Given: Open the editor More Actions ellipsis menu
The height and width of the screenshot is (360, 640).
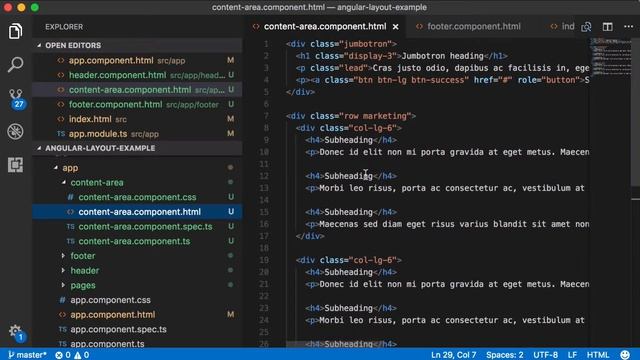Looking at the screenshot, I should pos(629,27).
